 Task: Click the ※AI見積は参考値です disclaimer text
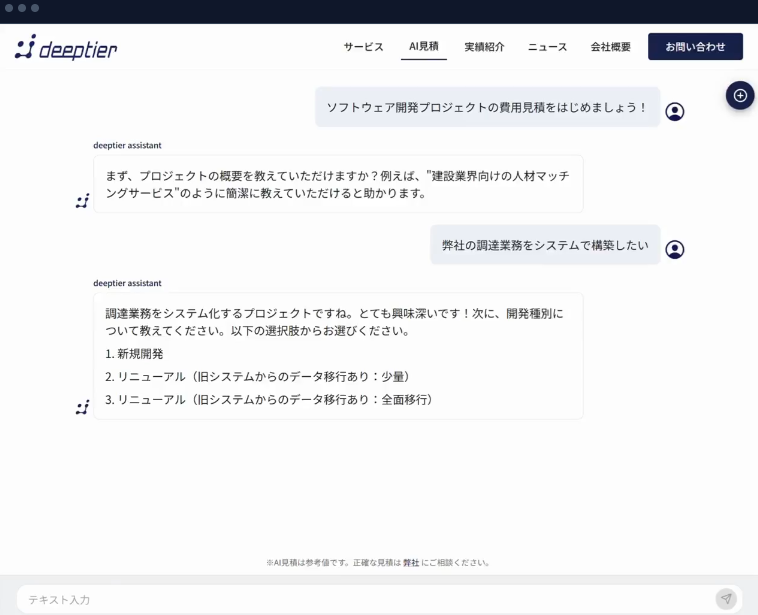(378, 563)
